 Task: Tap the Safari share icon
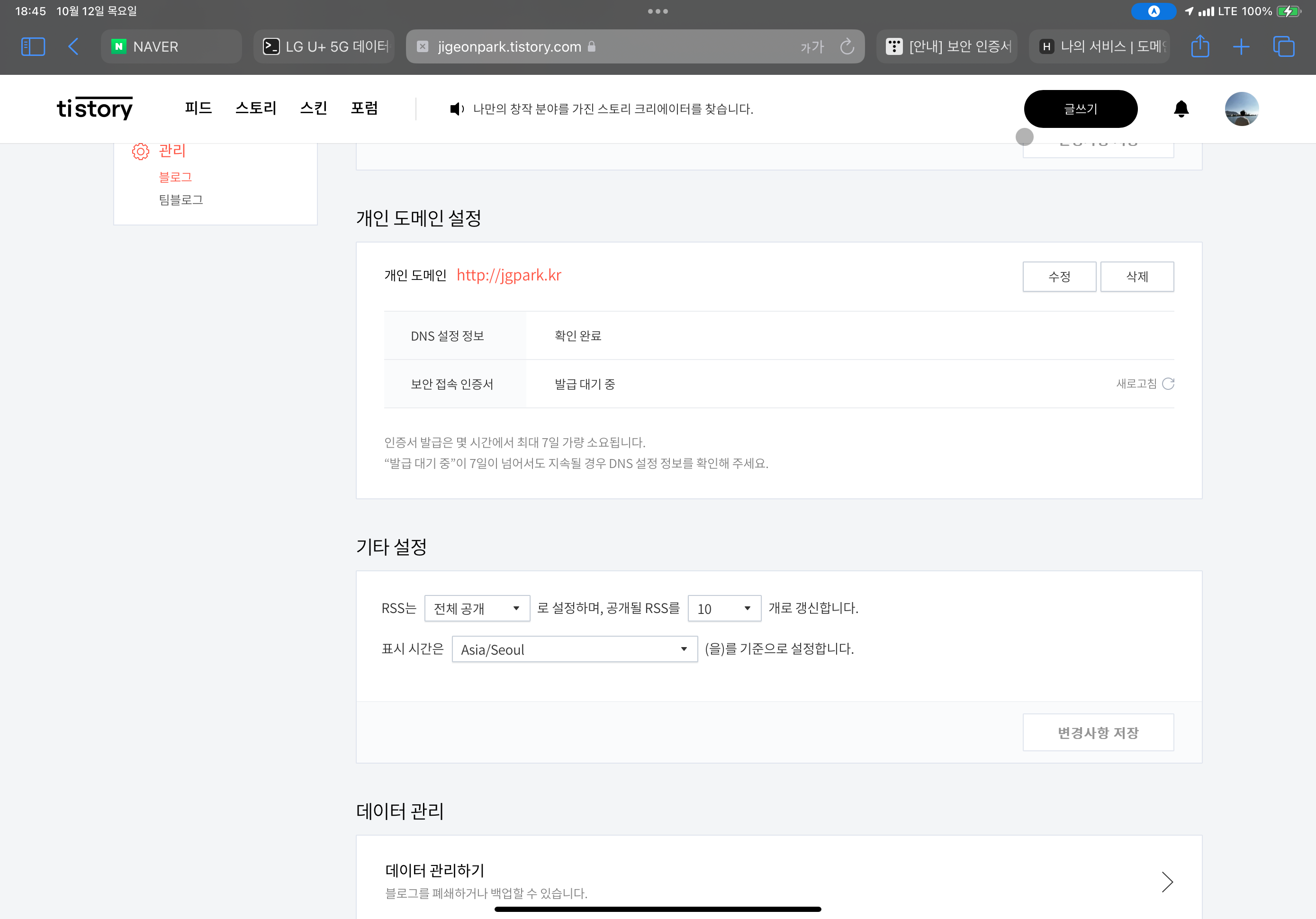coord(1199,46)
